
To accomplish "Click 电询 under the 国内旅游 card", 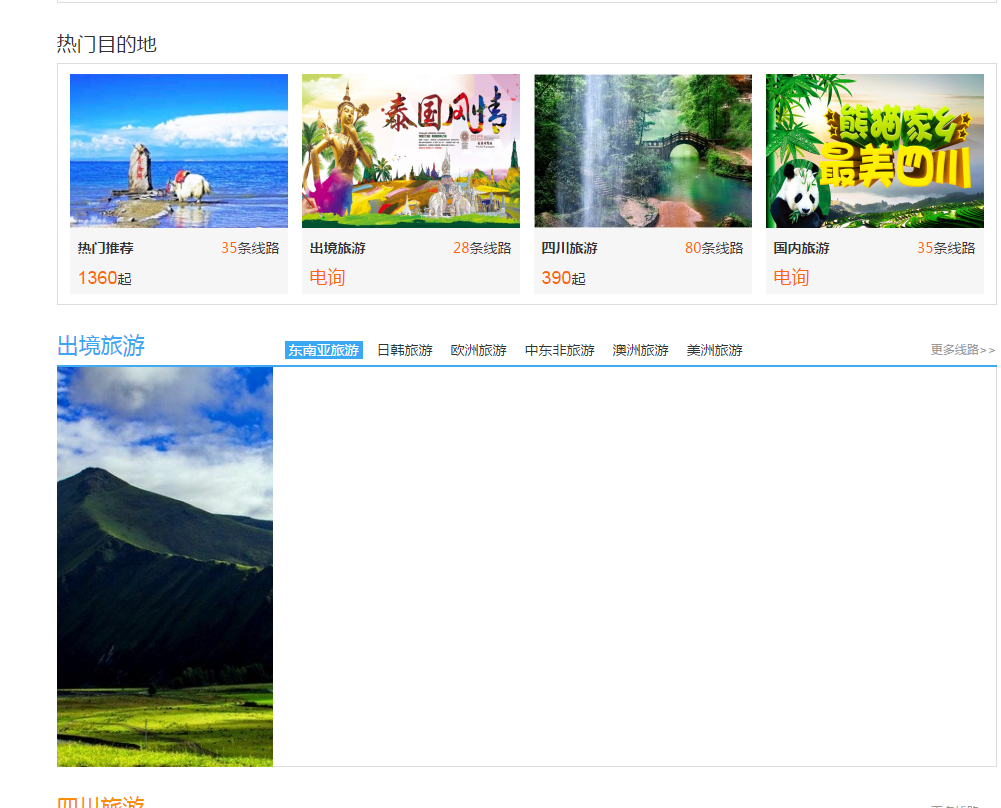I will pyautogui.click(x=791, y=278).
